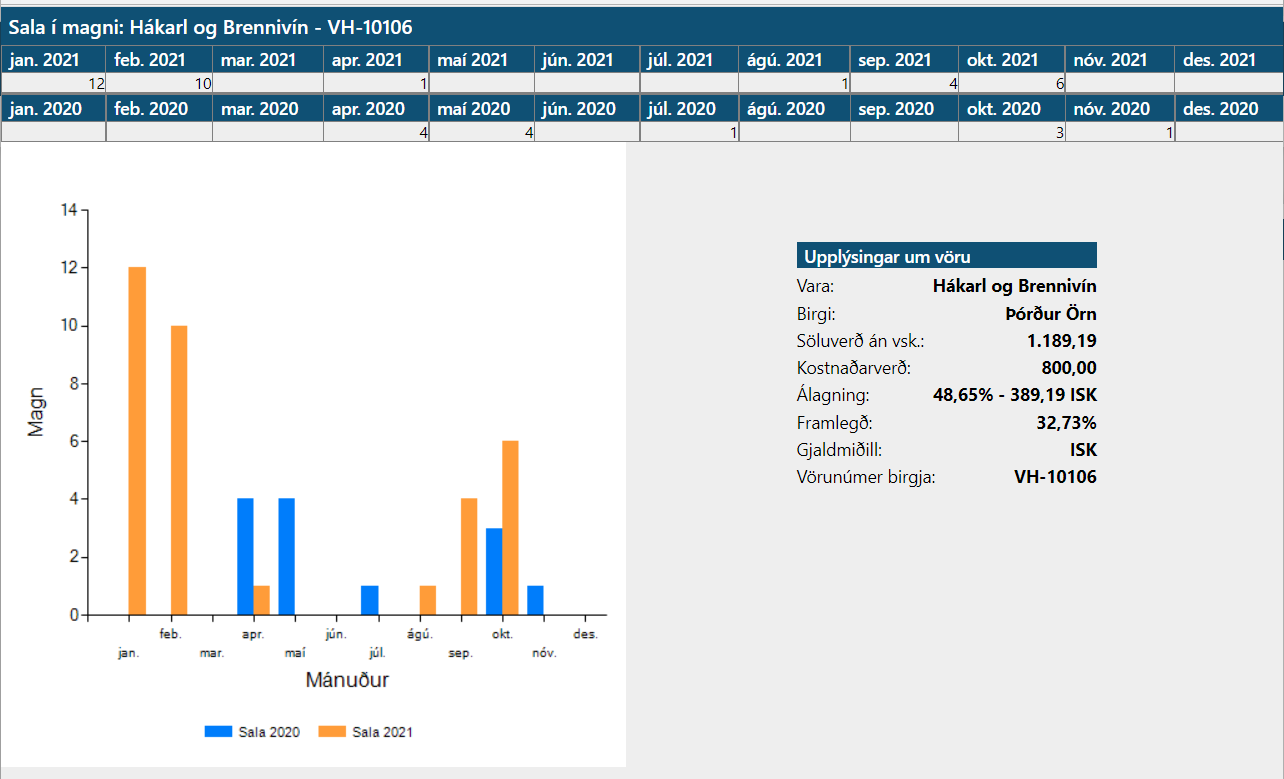The width and height of the screenshot is (1284, 779).
Task: Click the Söluverð án vsk. value 1.189,19
Action: click(x=1061, y=341)
